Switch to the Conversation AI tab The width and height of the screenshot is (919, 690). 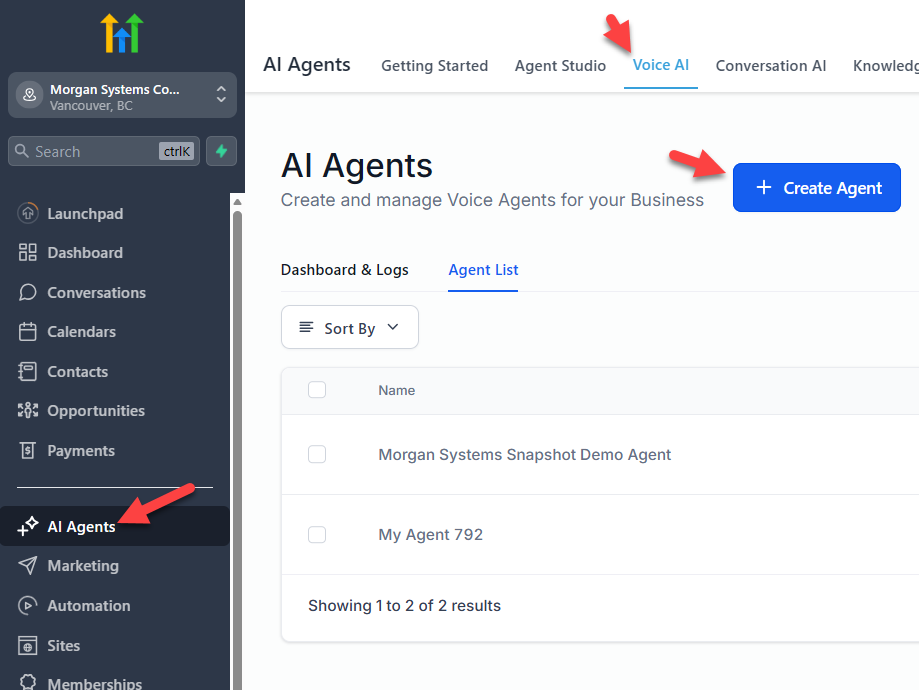[x=771, y=66]
